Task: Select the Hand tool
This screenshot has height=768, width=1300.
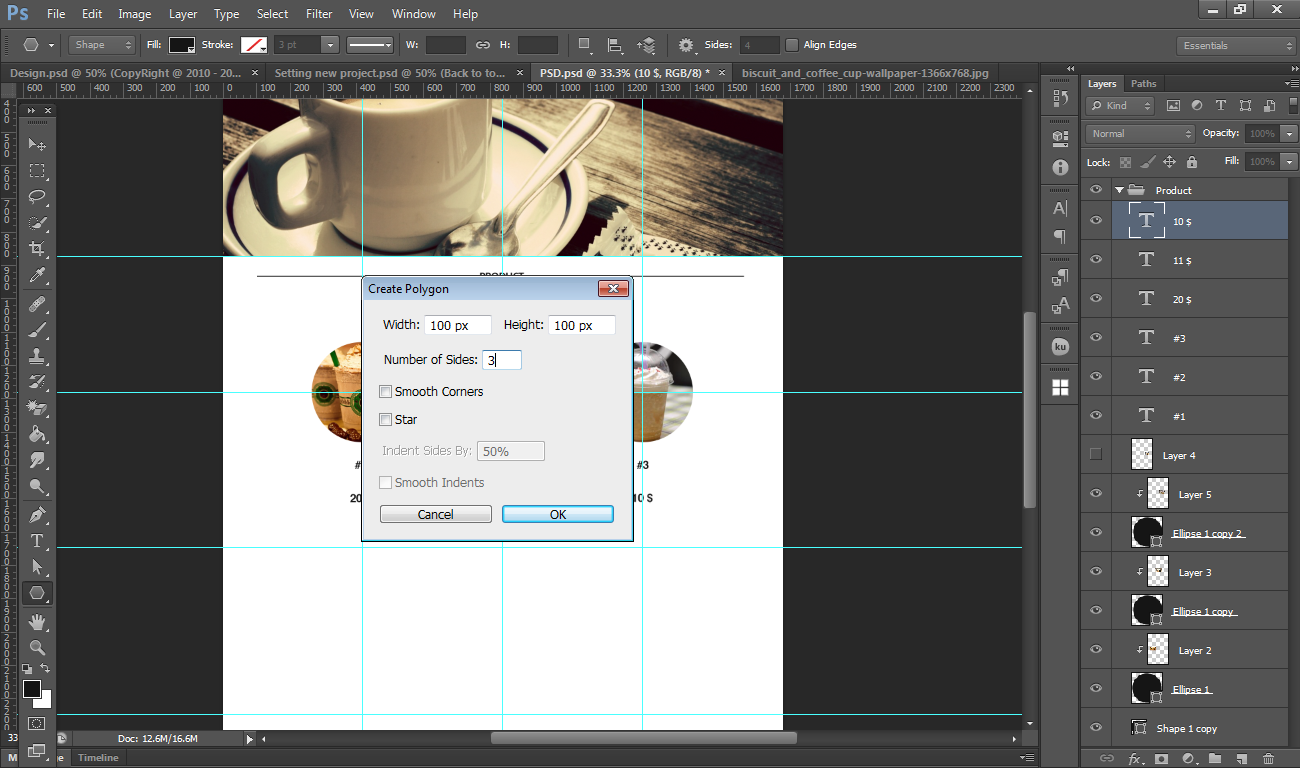Action: pos(37,621)
